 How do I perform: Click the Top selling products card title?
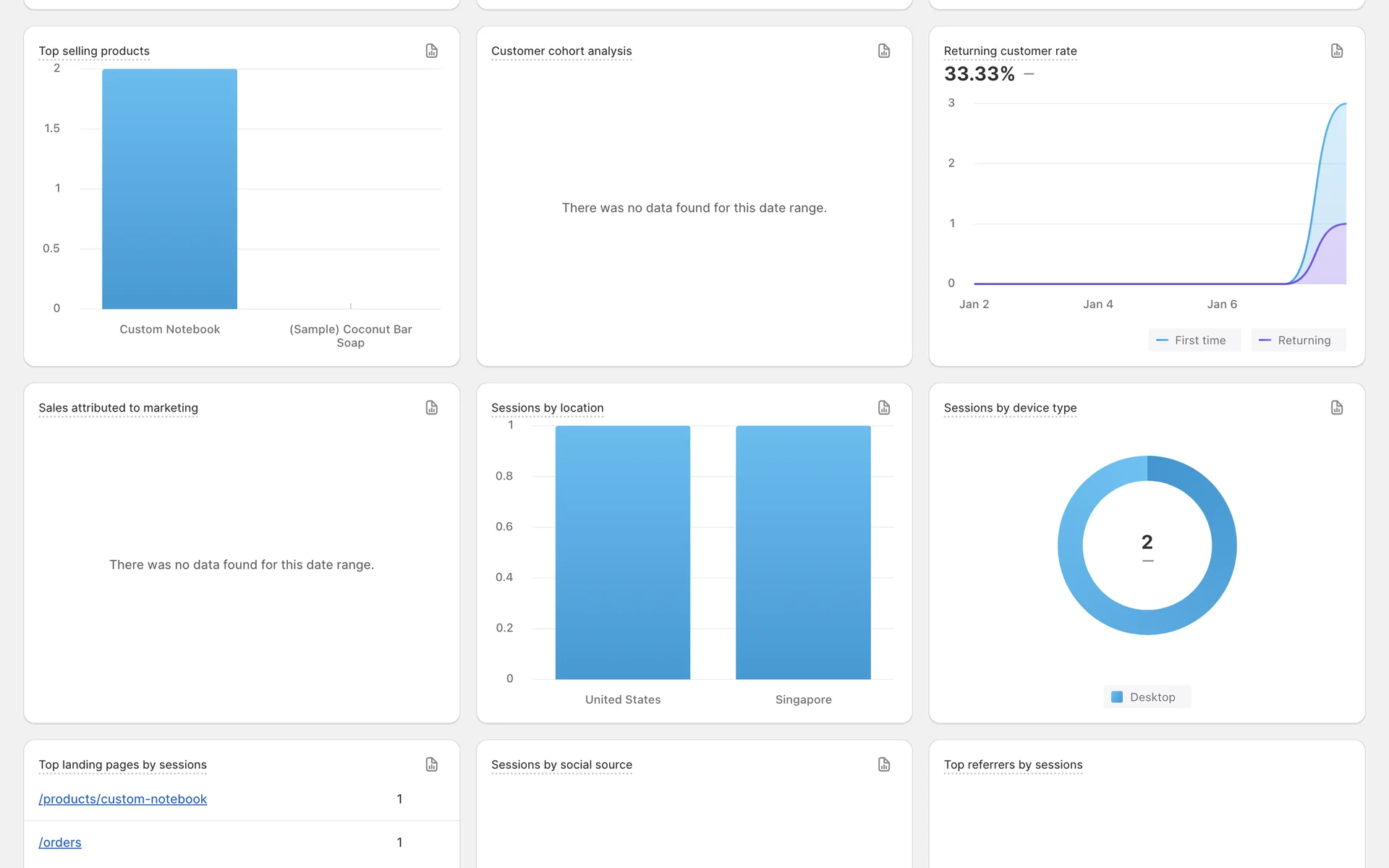[94, 51]
